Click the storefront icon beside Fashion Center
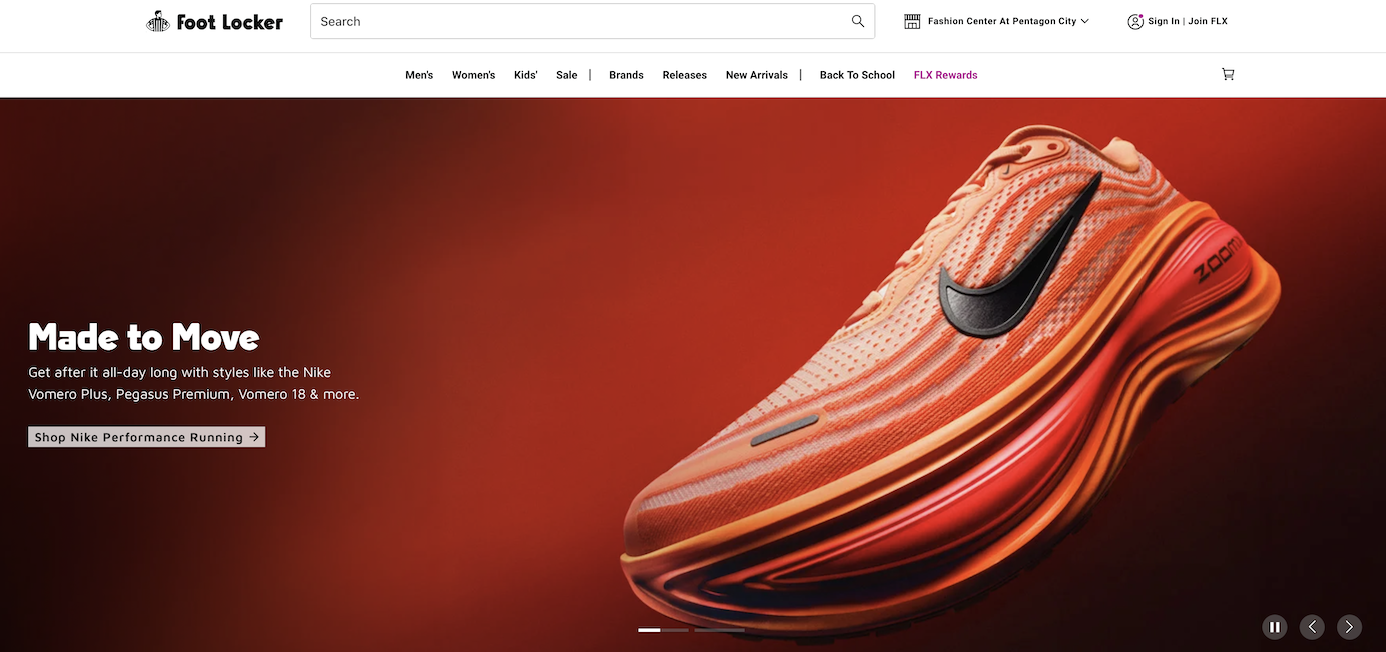 click(x=911, y=20)
